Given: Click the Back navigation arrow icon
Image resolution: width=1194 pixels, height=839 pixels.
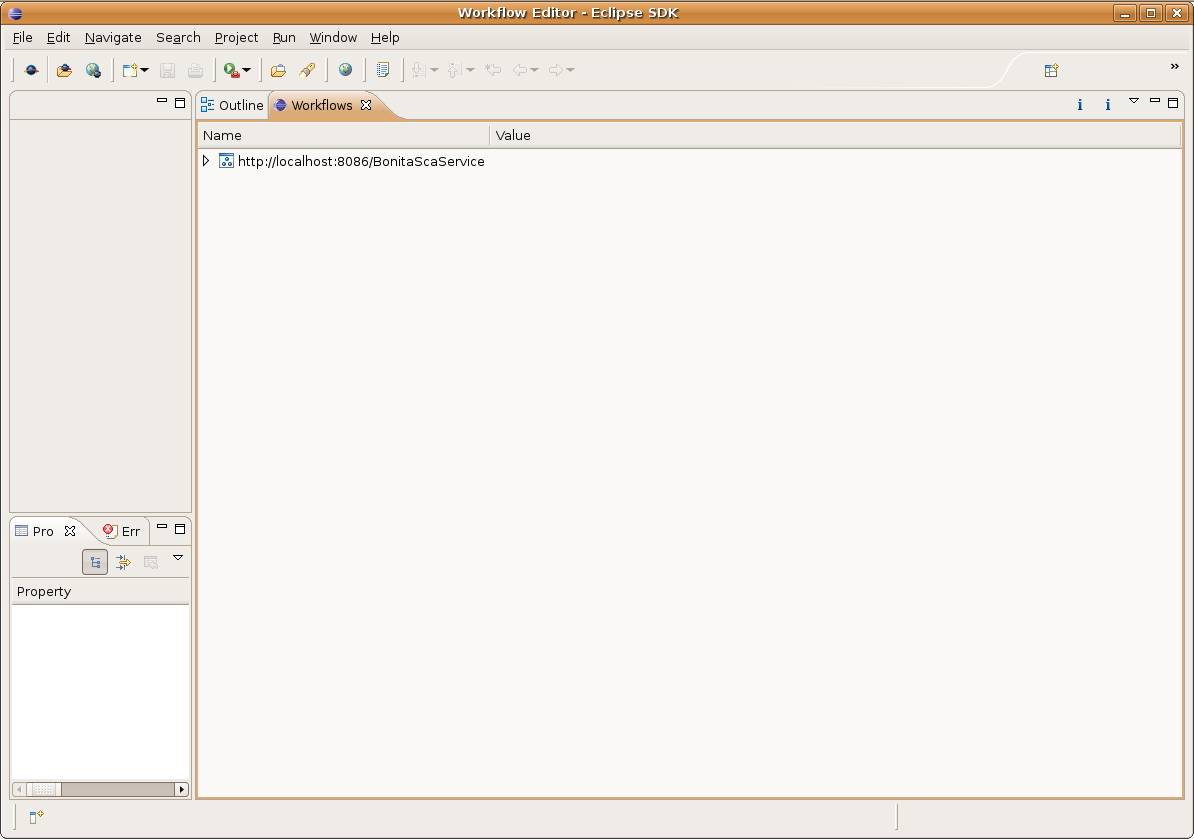Looking at the screenshot, I should pos(520,70).
